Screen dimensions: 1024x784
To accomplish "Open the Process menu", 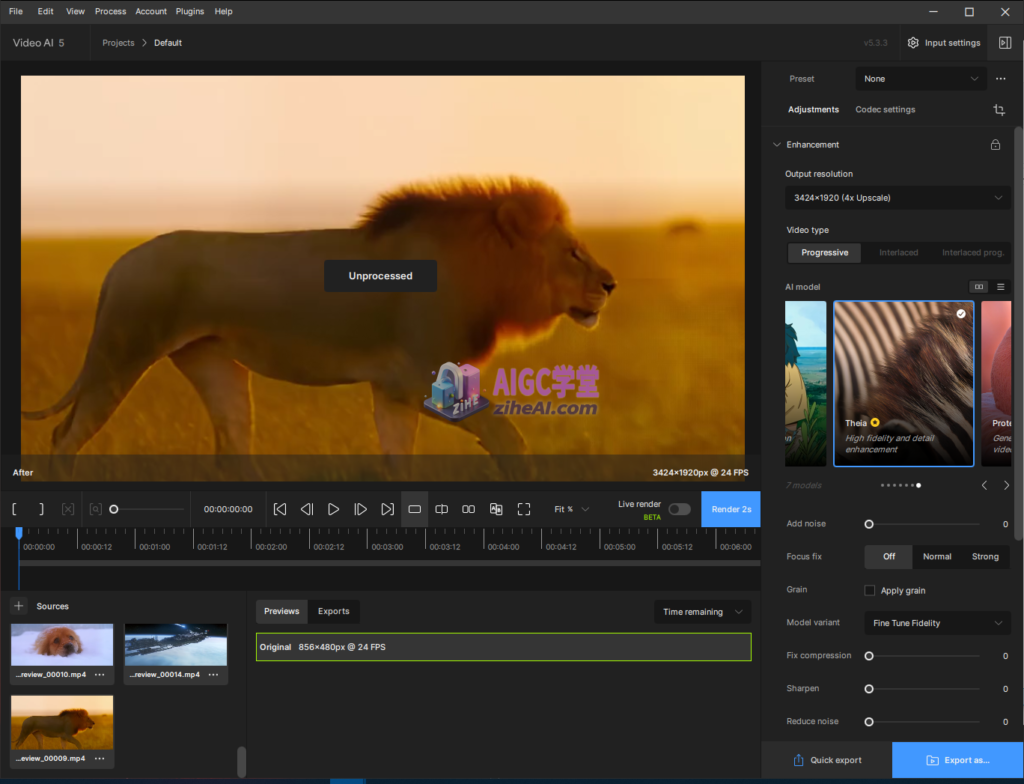I will coord(110,11).
